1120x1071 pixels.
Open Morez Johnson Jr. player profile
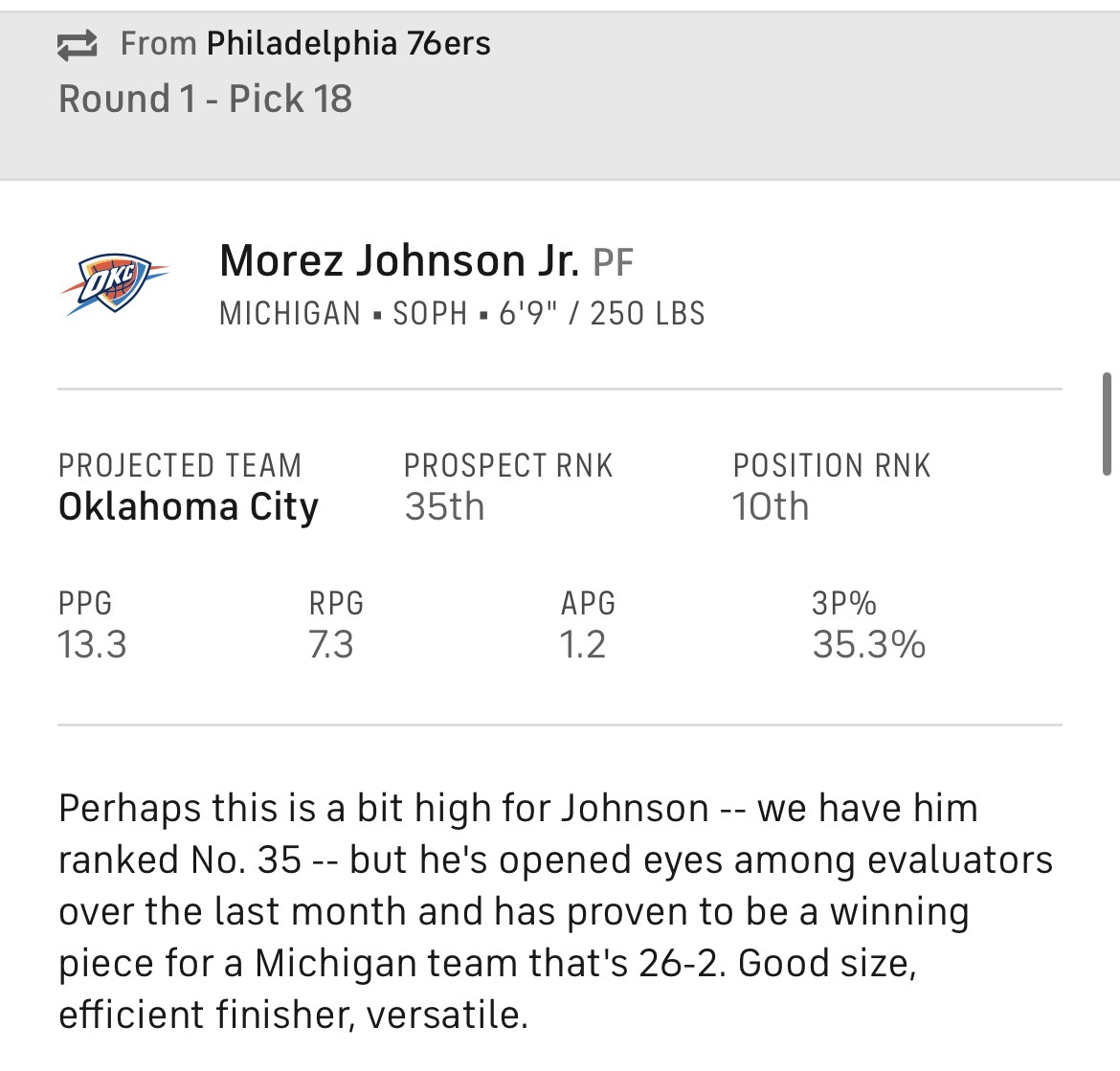pos(398,260)
